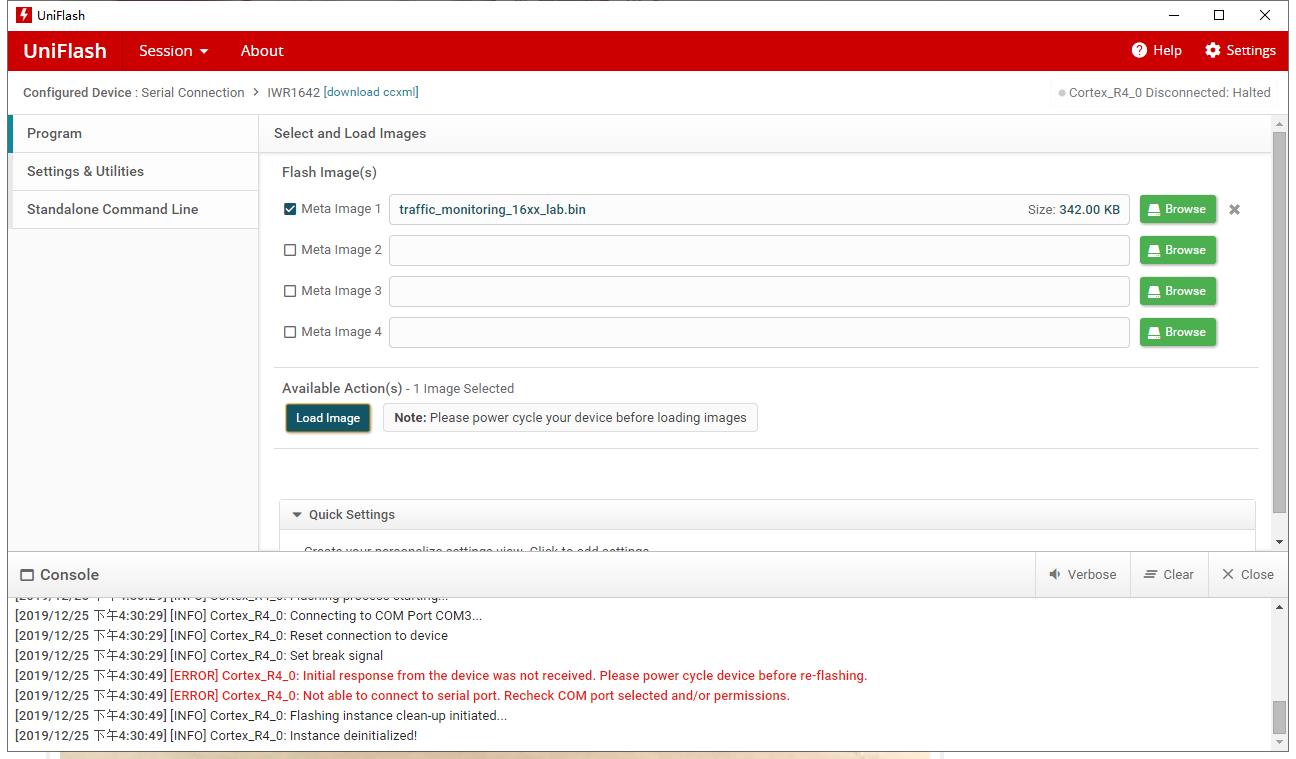Click the Meta Image 4 file path field

[759, 333]
